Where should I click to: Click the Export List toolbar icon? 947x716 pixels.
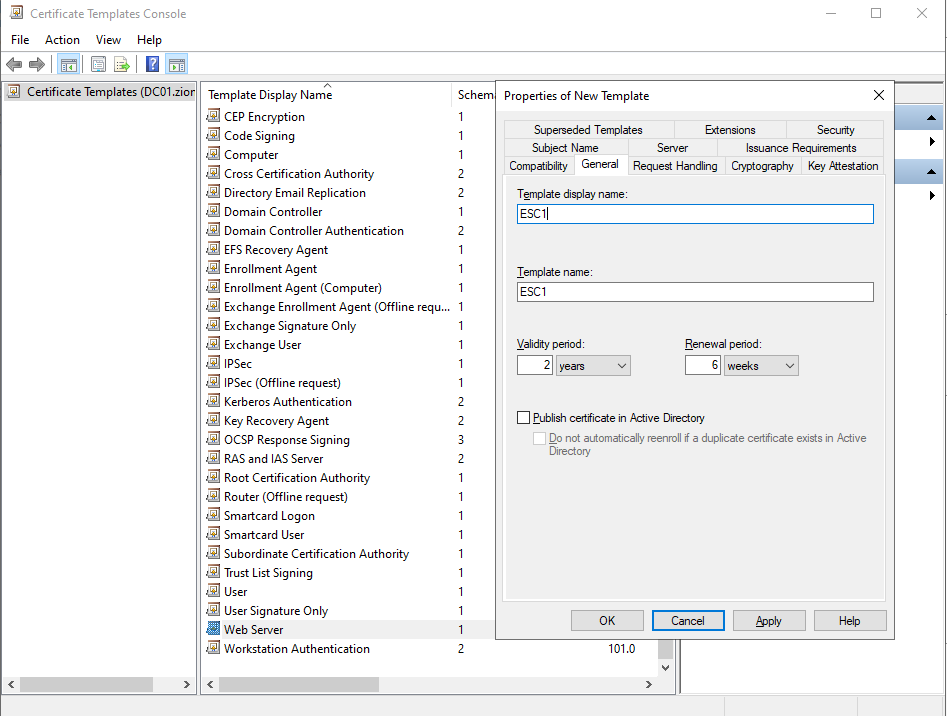tap(121, 63)
